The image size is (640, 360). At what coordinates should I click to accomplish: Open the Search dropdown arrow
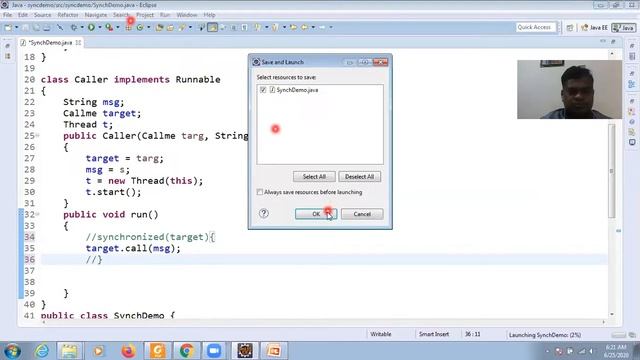[x=190, y=27]
